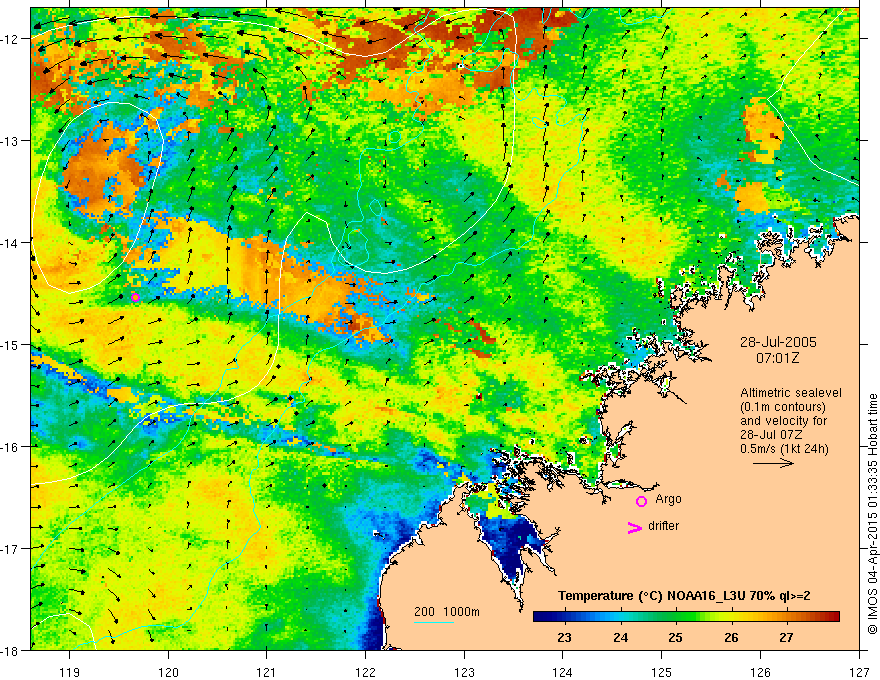Click the latitude -12 axis label
880x680 pixels.
coord(11,39)
